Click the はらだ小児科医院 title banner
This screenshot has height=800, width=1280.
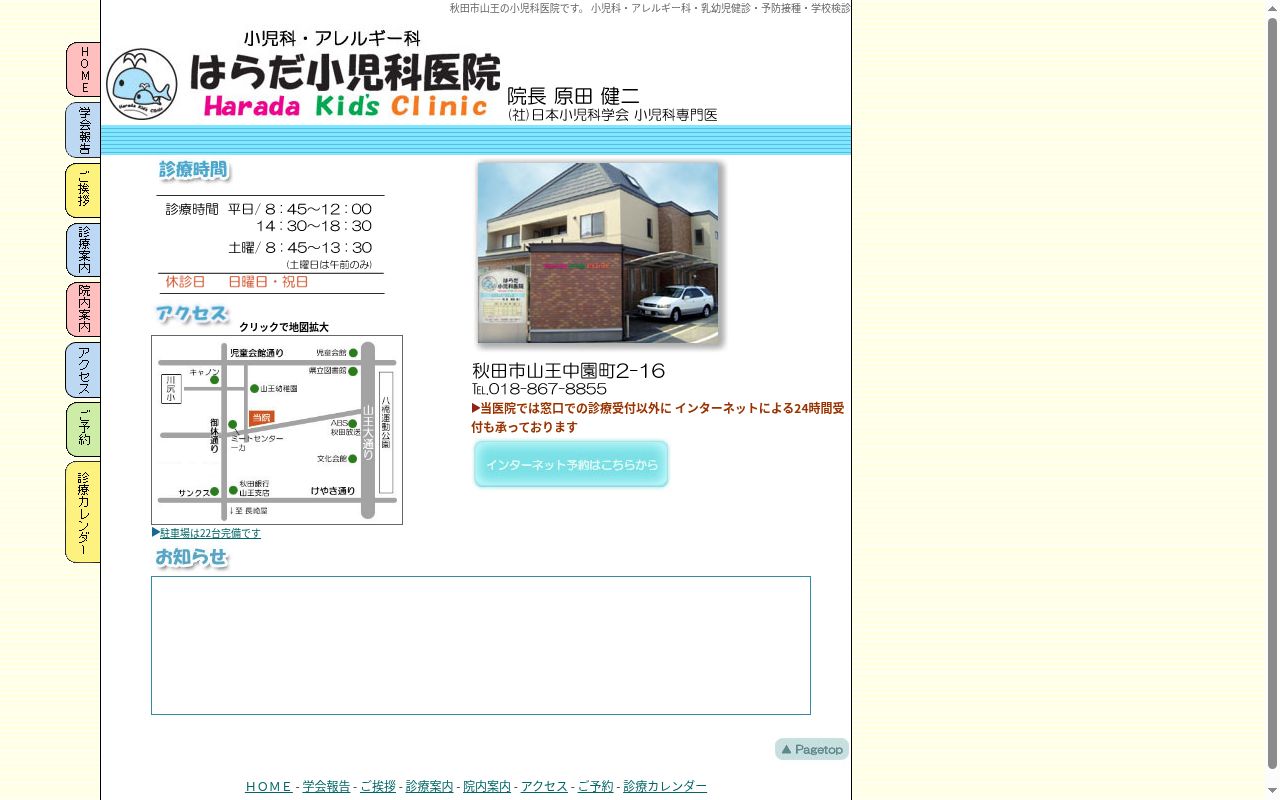pos(344,75)
